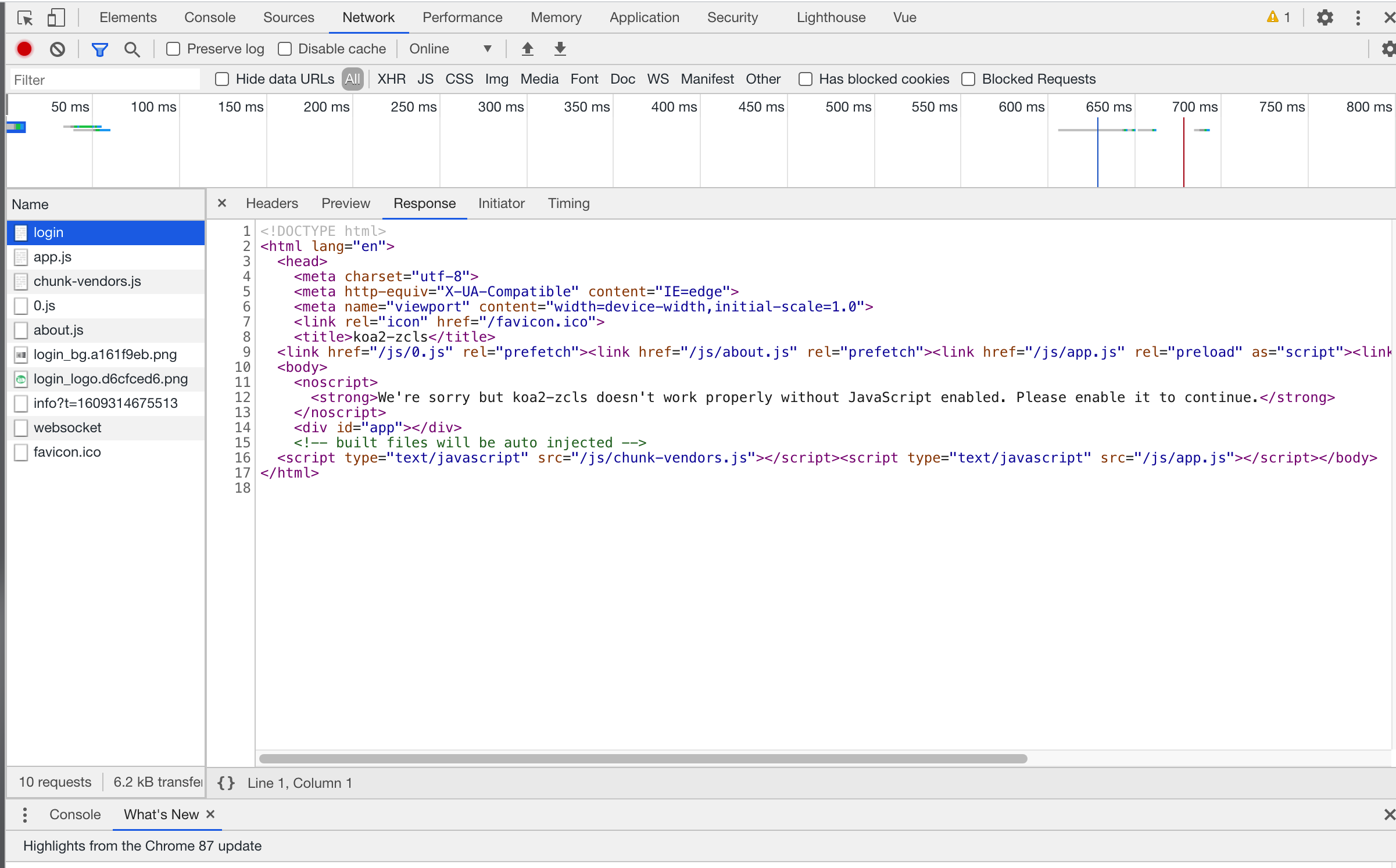The image size is (1396, 868).
Task: Check the Hide data URLs checkbox
Action: (222, 79)
